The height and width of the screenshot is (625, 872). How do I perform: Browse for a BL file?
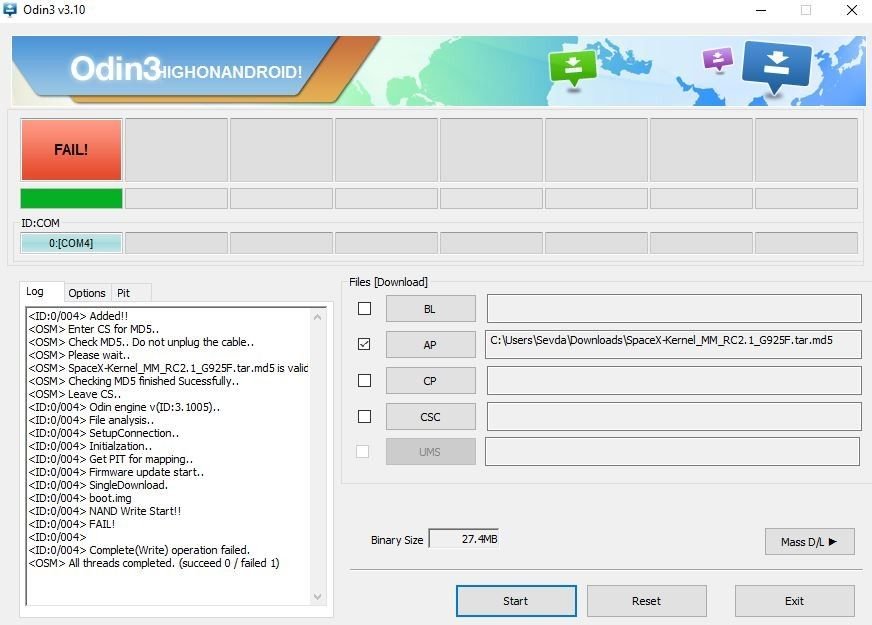430,309
